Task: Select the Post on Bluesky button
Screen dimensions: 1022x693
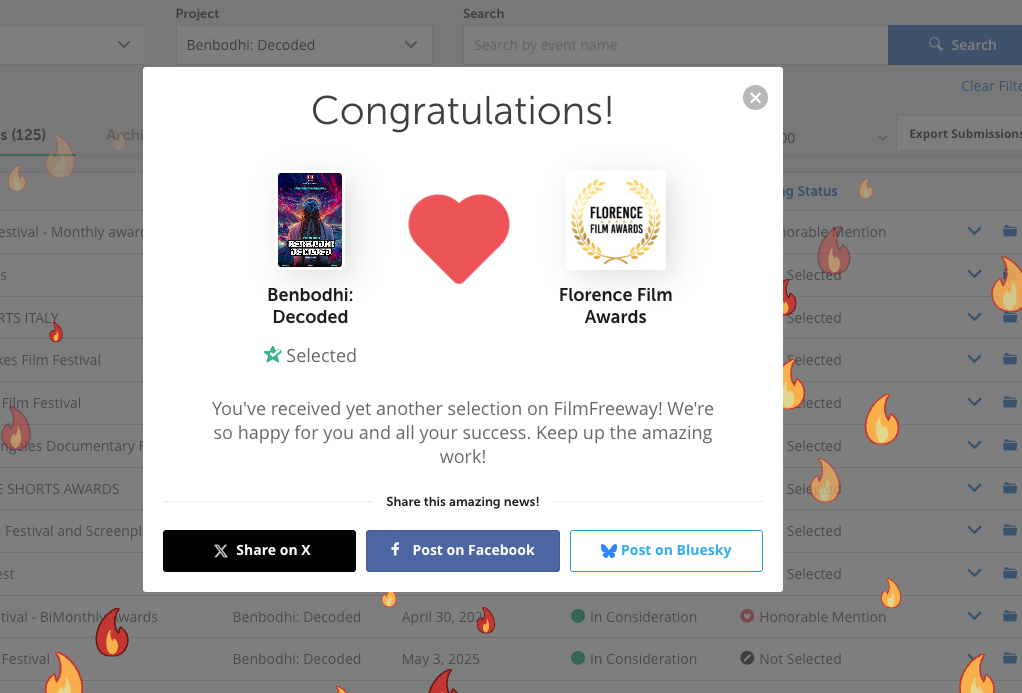Action: click(x=666, y=550)
